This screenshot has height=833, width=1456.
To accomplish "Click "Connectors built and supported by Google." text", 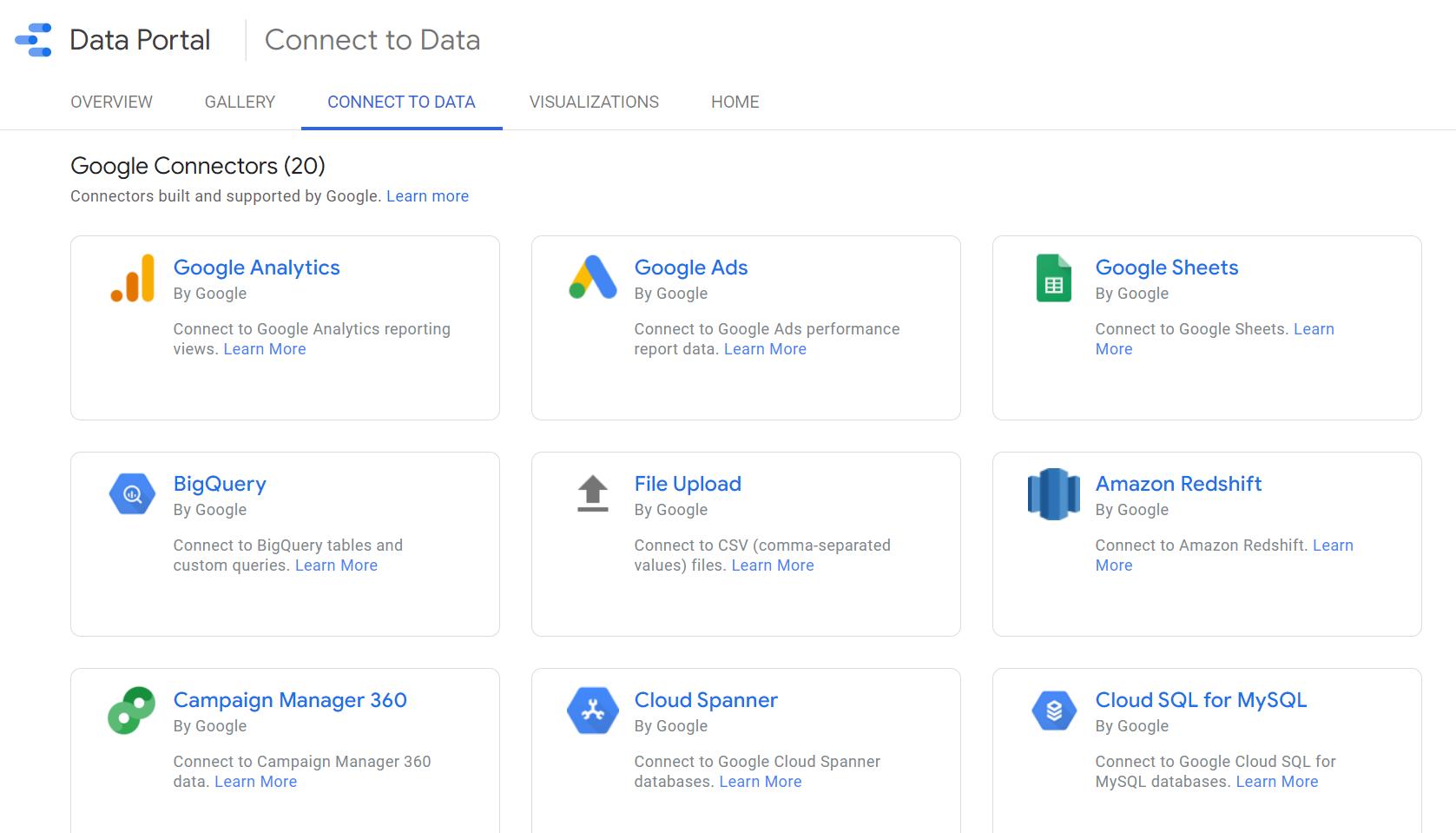I will 226,196.
